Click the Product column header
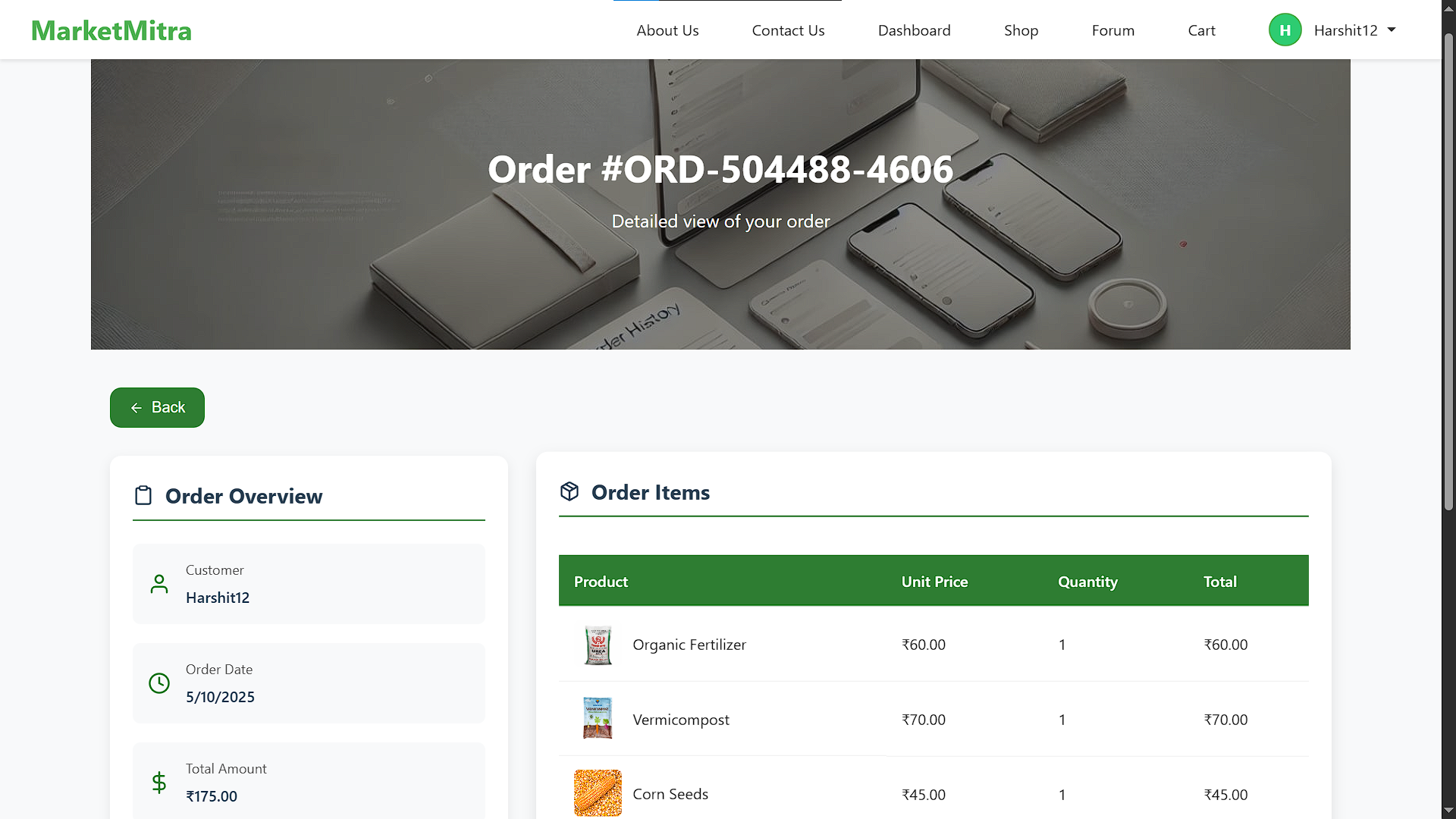The width and height of the screenshot is (1456, 819). coord(601,582)
